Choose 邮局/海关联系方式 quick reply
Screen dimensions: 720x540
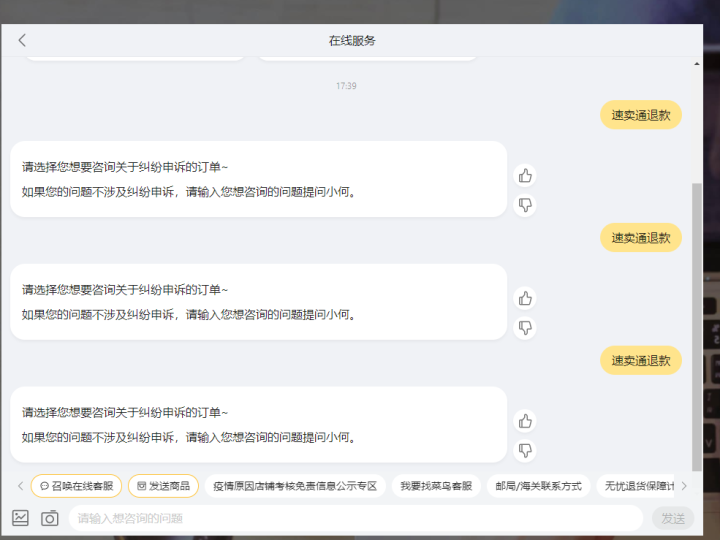click(538, 486)
